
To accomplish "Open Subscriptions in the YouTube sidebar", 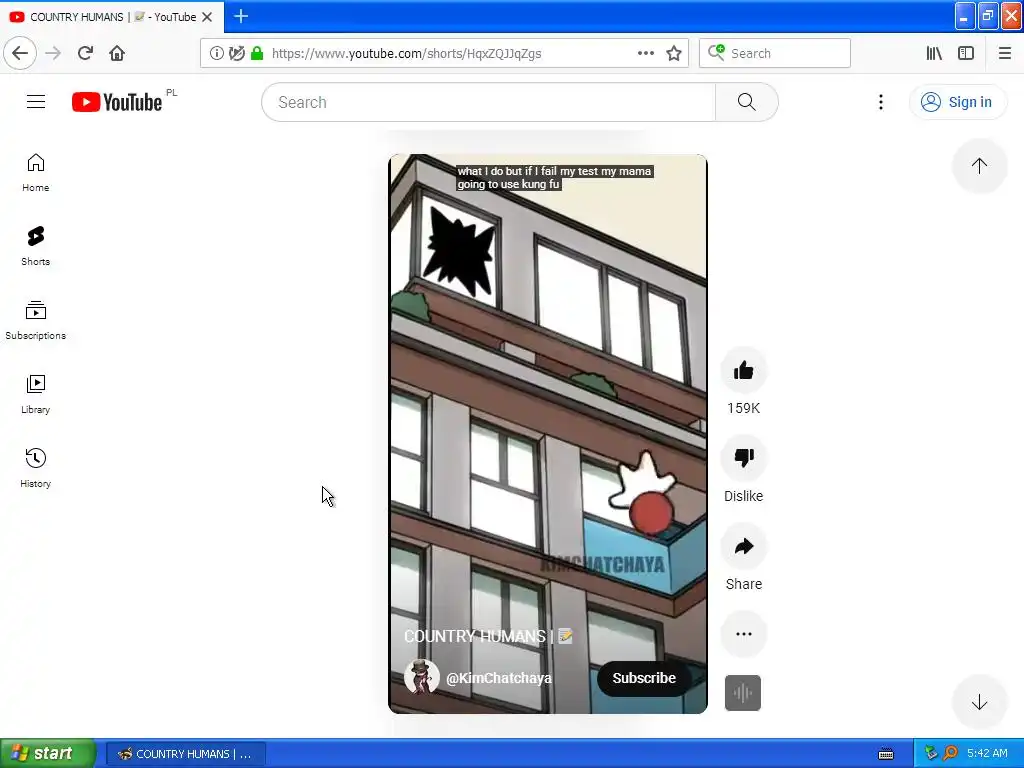I will click(35, 321).
